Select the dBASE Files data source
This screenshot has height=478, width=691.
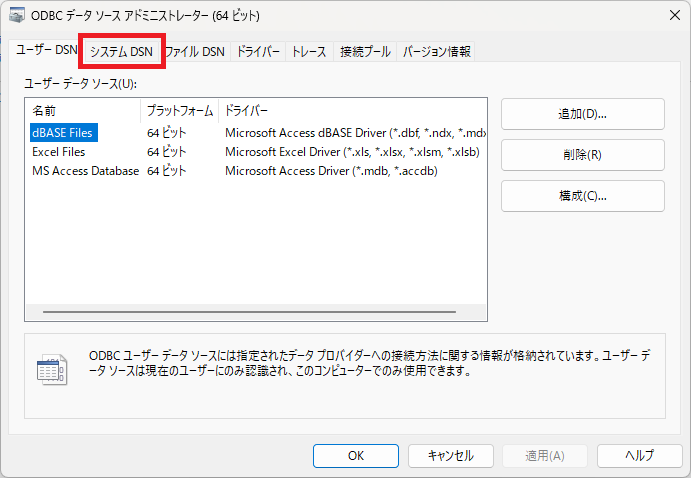63,133
